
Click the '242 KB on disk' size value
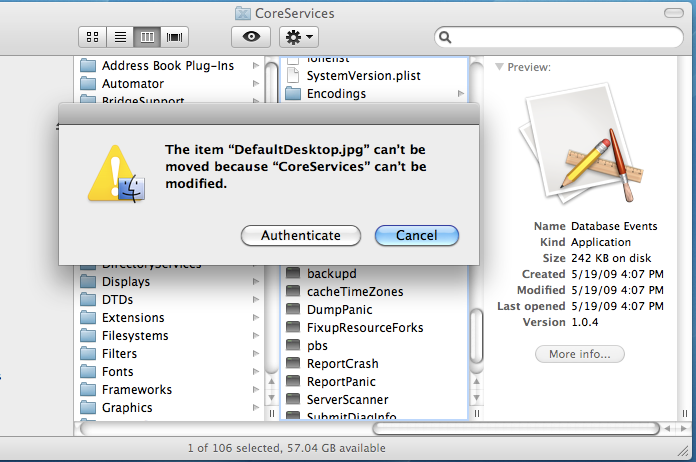coord(611,258)
